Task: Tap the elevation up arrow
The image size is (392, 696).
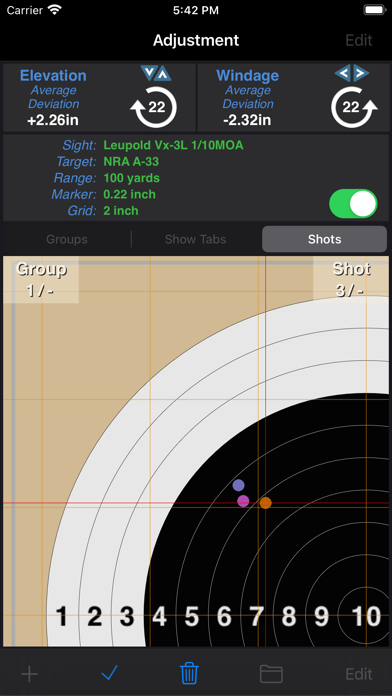Action: (163, 73)
